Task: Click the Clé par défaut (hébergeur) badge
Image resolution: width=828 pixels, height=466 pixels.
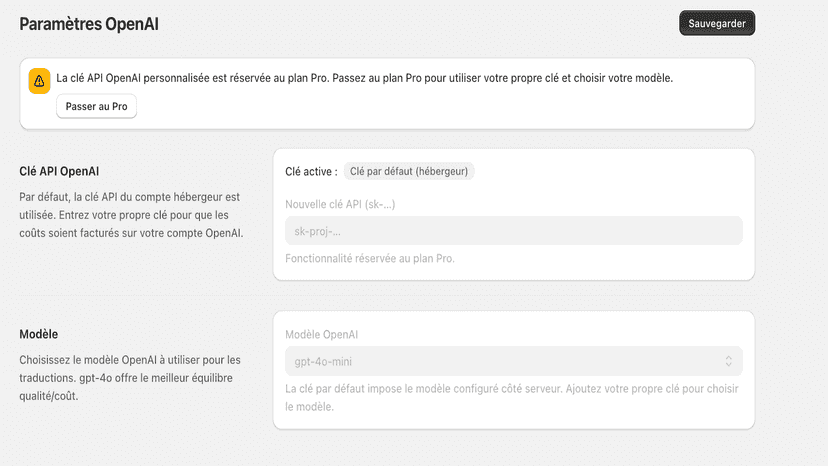Action: [409, 171]
